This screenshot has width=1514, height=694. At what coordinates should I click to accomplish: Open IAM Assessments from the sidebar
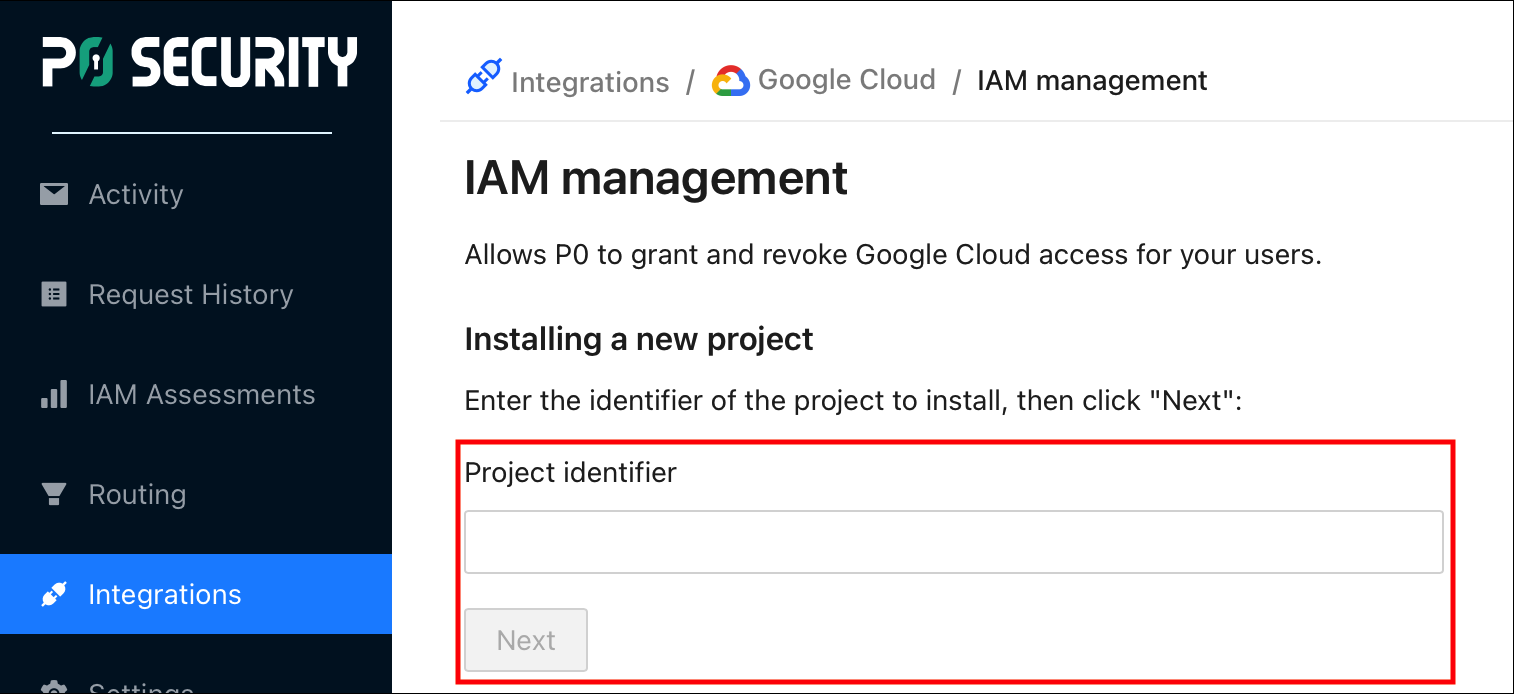click(201, 394)
